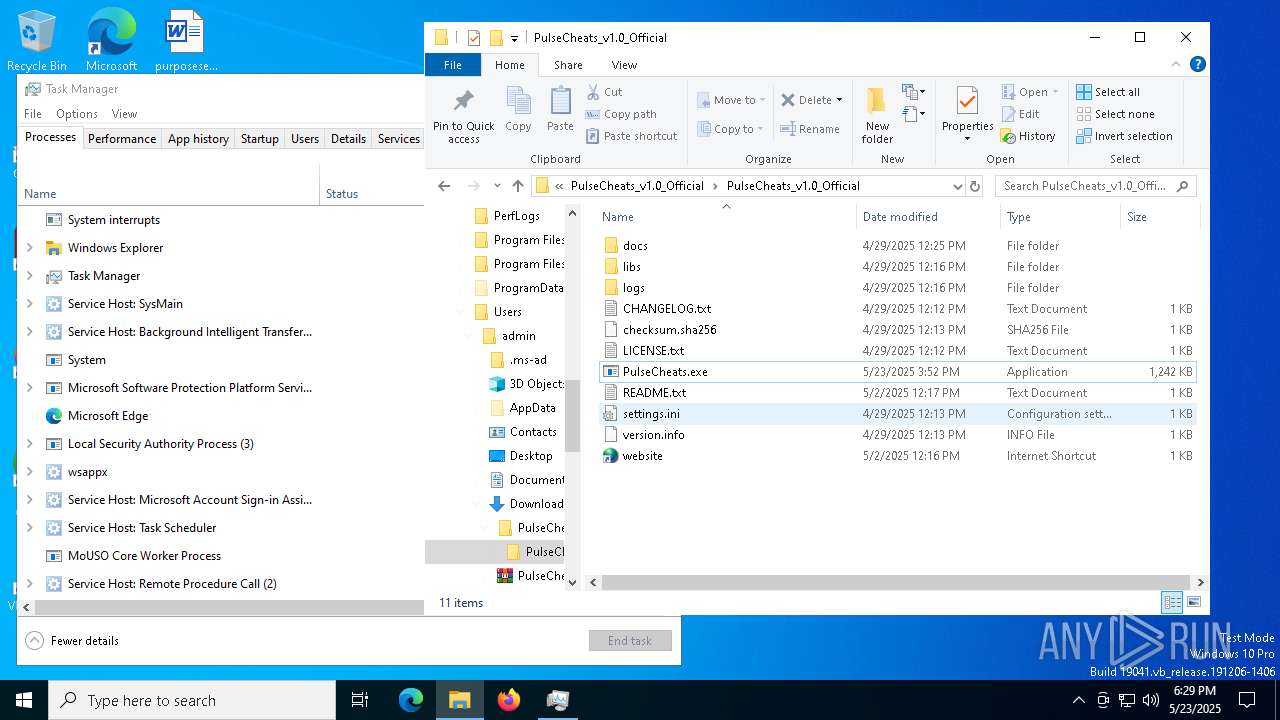Sort files by Date modified column
The height and width of the screenshot is (720, 1280).
927,217
